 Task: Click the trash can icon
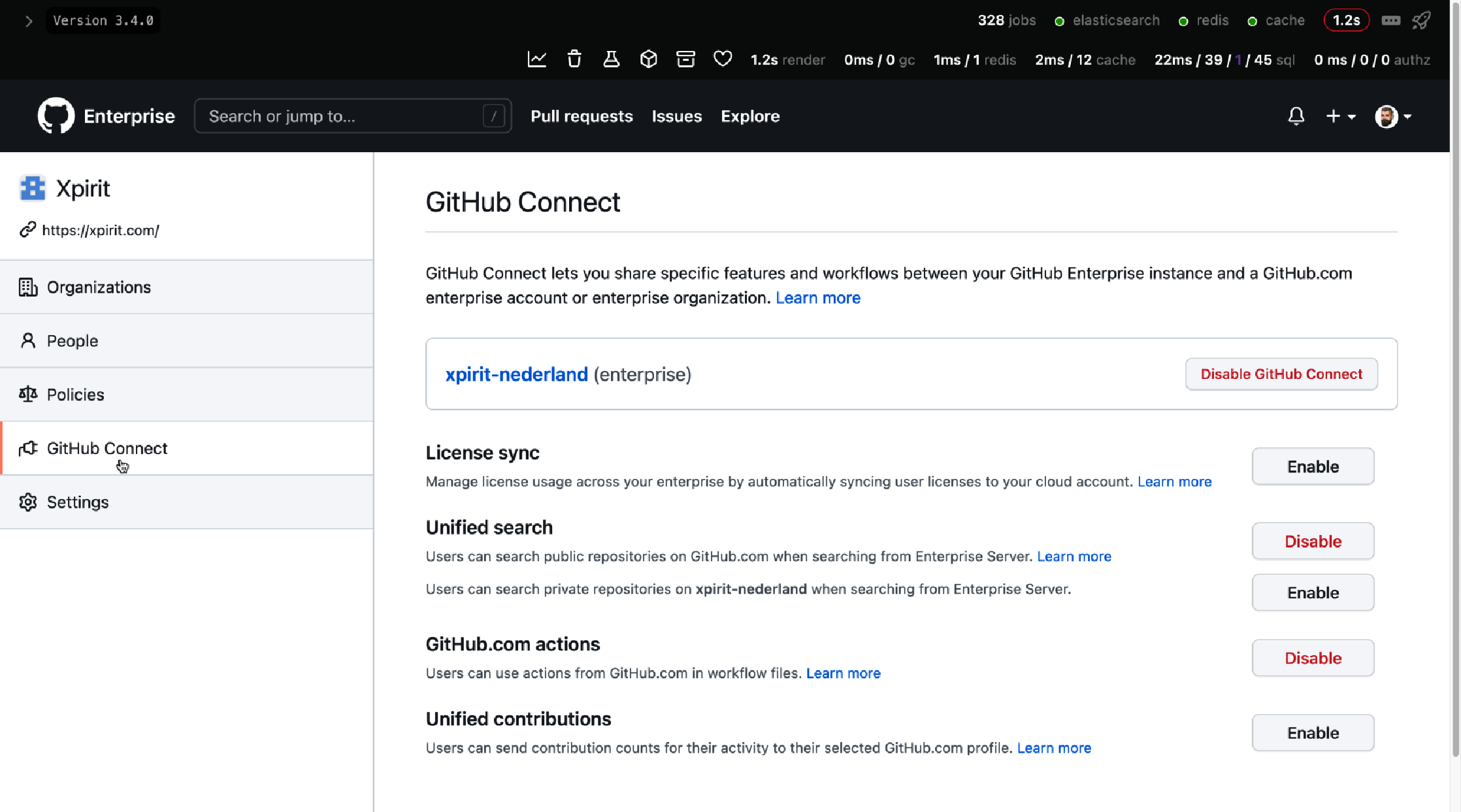(574, 59)
